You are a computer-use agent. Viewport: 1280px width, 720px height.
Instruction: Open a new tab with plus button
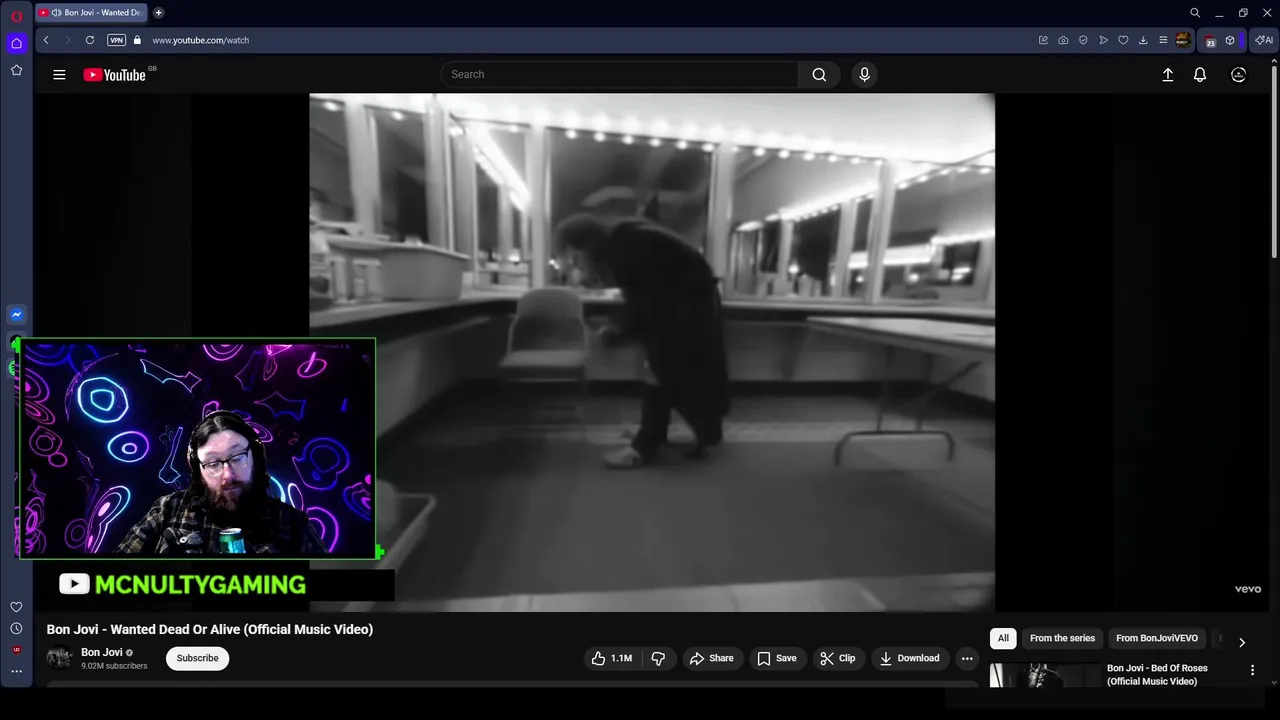click(x=158, y=13)
